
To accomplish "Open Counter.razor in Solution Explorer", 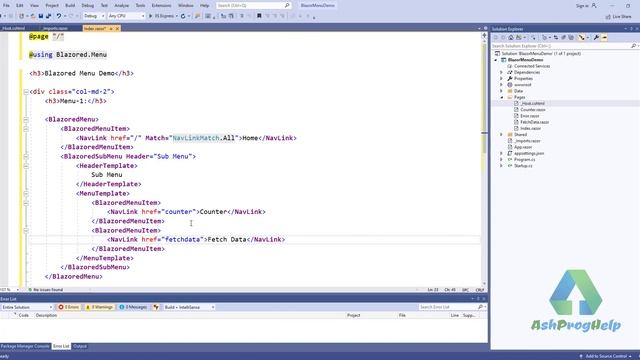I will pyautogui.click(x=533, y=110).
